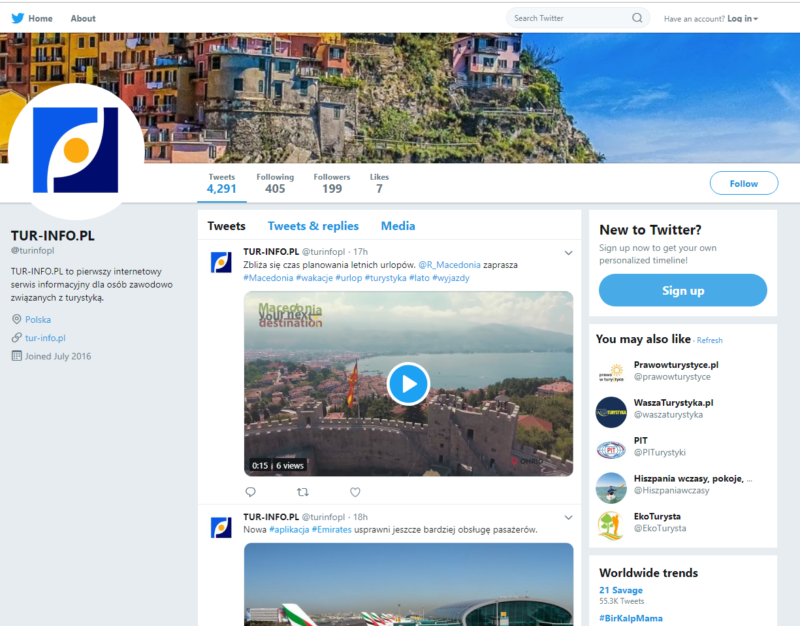
Task: Click the 55.3K Tweets count text
Action: (621, 601)
